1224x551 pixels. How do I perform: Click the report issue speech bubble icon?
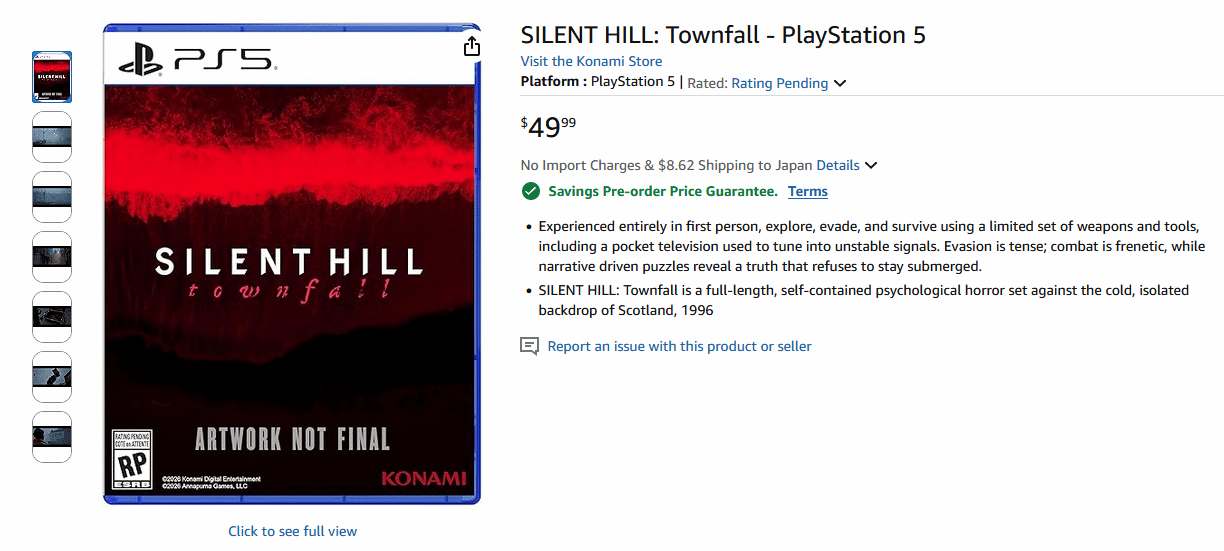pos(529,346)
